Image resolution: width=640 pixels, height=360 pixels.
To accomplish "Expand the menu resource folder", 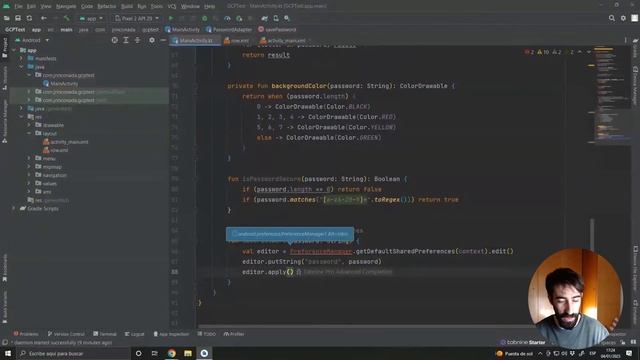I will point(29,158).
